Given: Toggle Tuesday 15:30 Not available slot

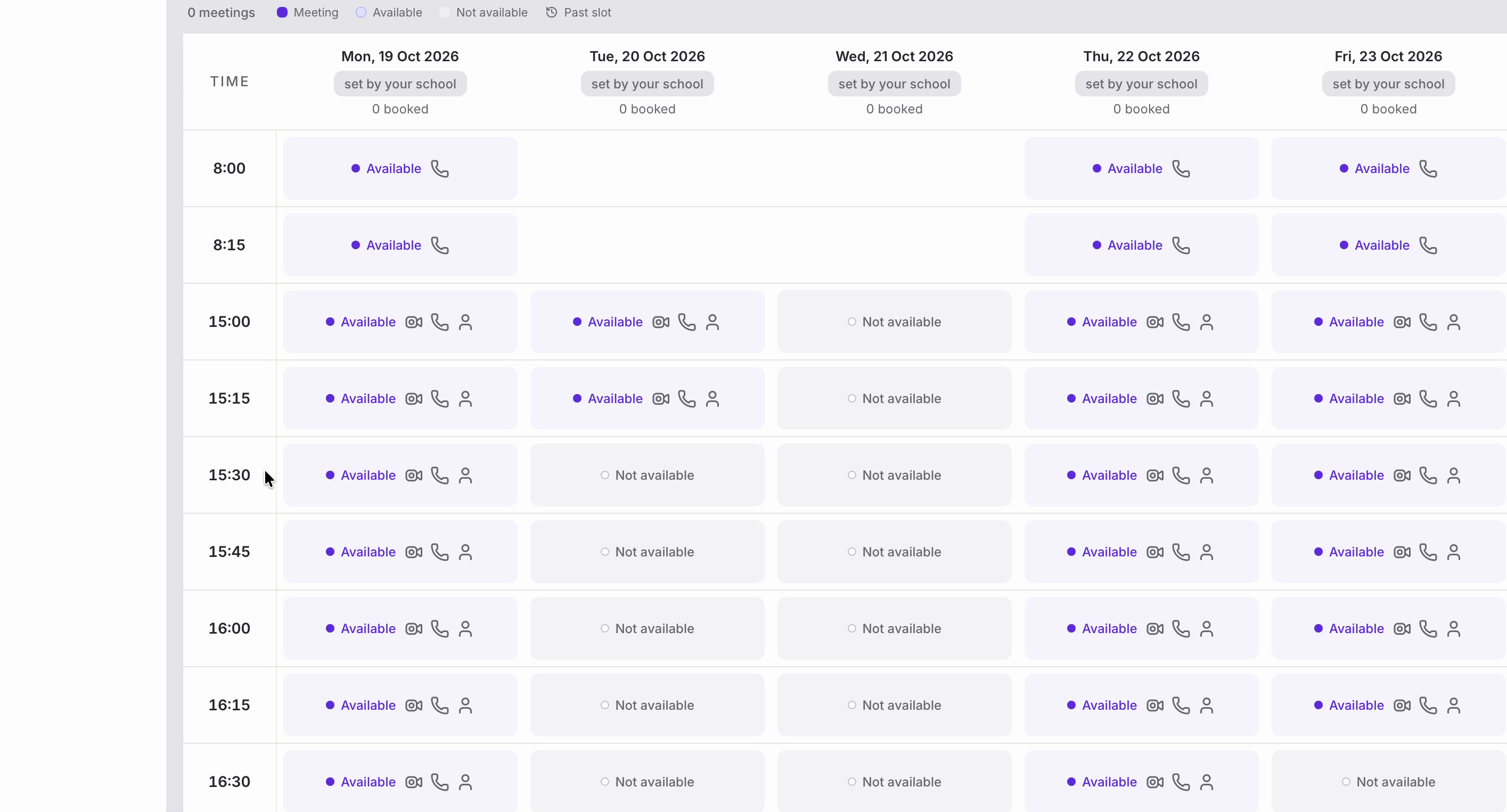Looking at the screenshot, I should click(647, 475).
